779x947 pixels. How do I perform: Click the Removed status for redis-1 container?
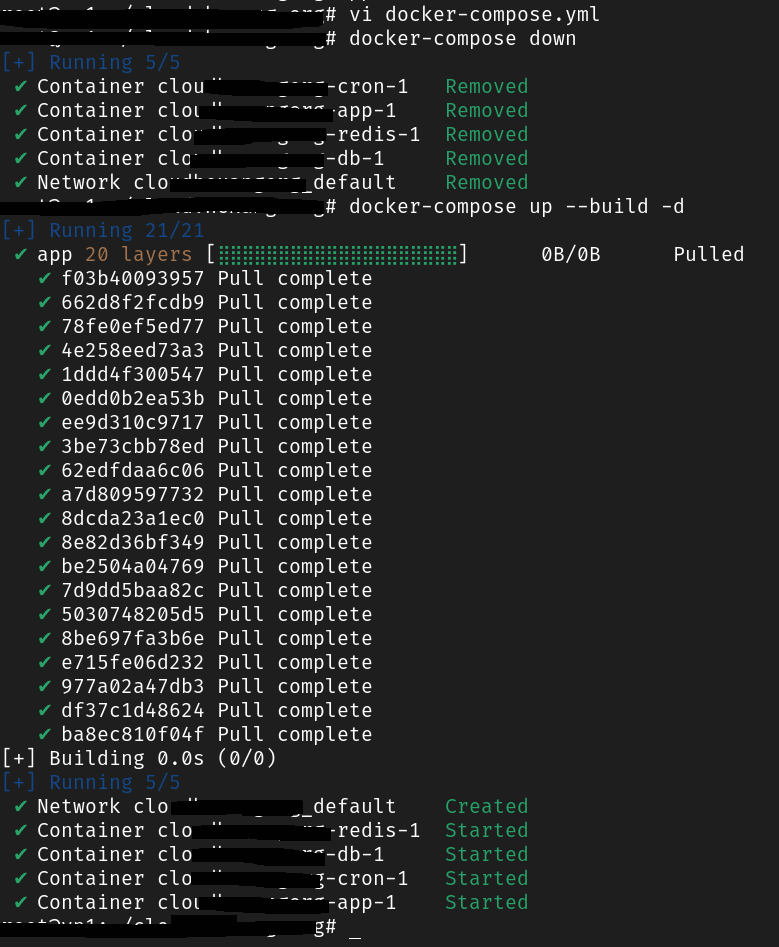click(487, 134)
